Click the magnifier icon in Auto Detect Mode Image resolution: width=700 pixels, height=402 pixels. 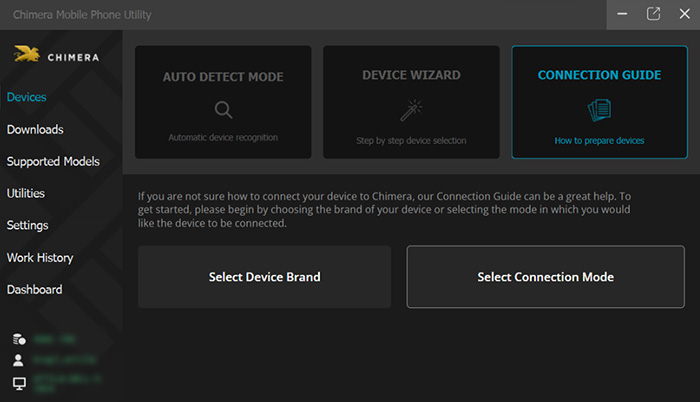[x=223, y=110]
